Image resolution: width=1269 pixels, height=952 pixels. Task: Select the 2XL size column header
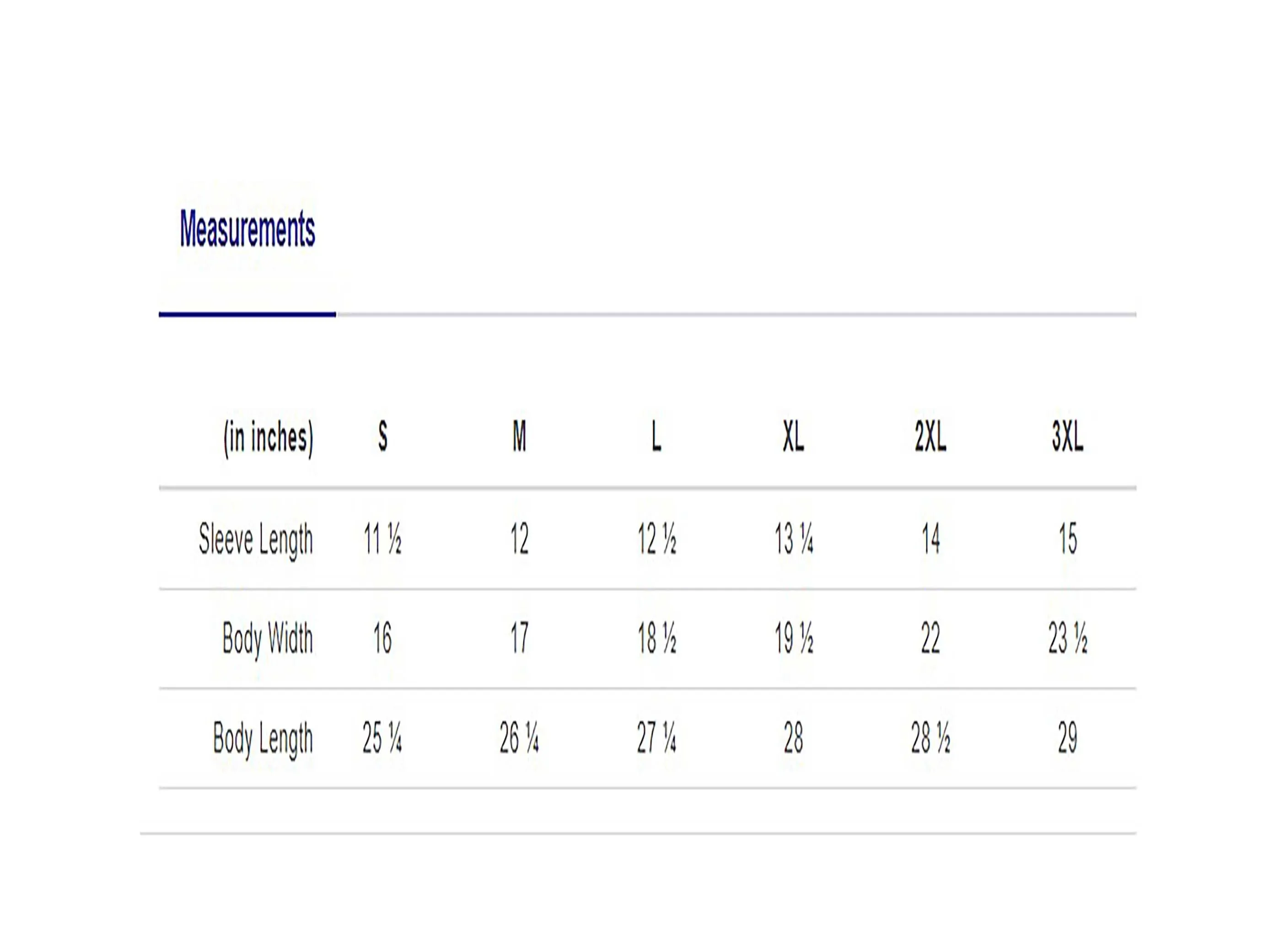(930, 437)
